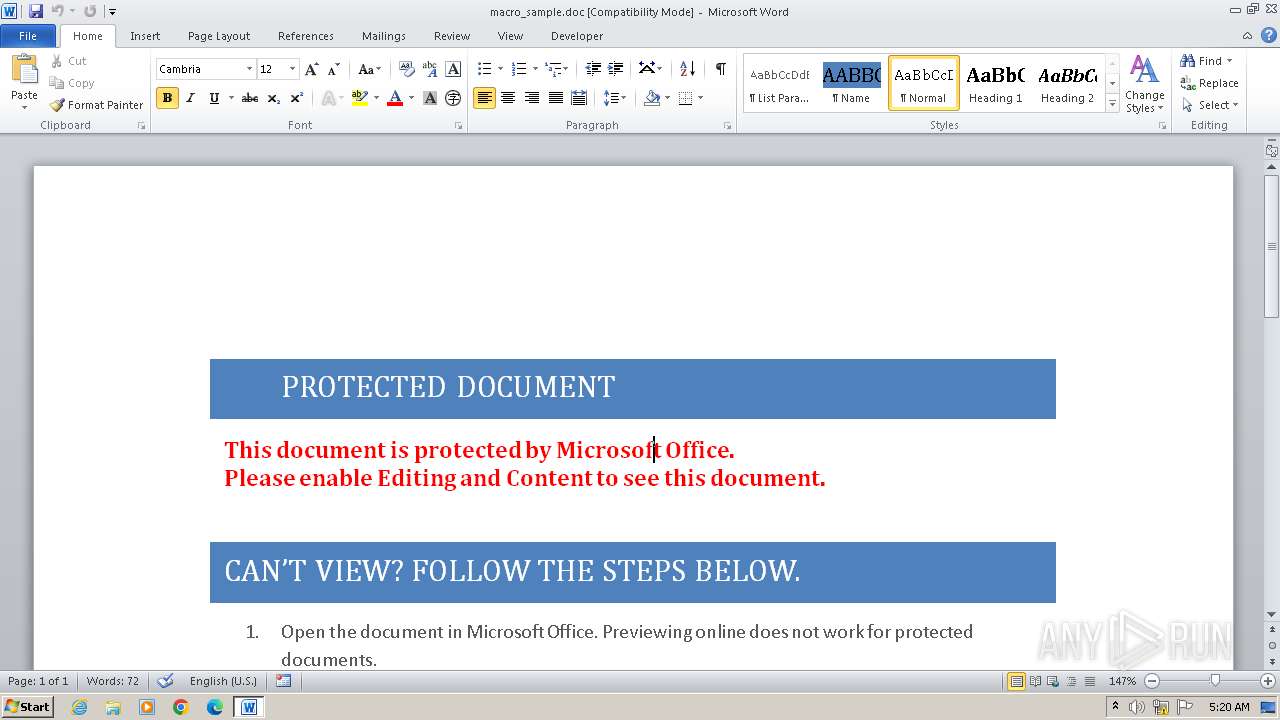This screenshot has height=720, width=1280.
Task: Switch to Draft view
Action: click(x=1088, y=681)
